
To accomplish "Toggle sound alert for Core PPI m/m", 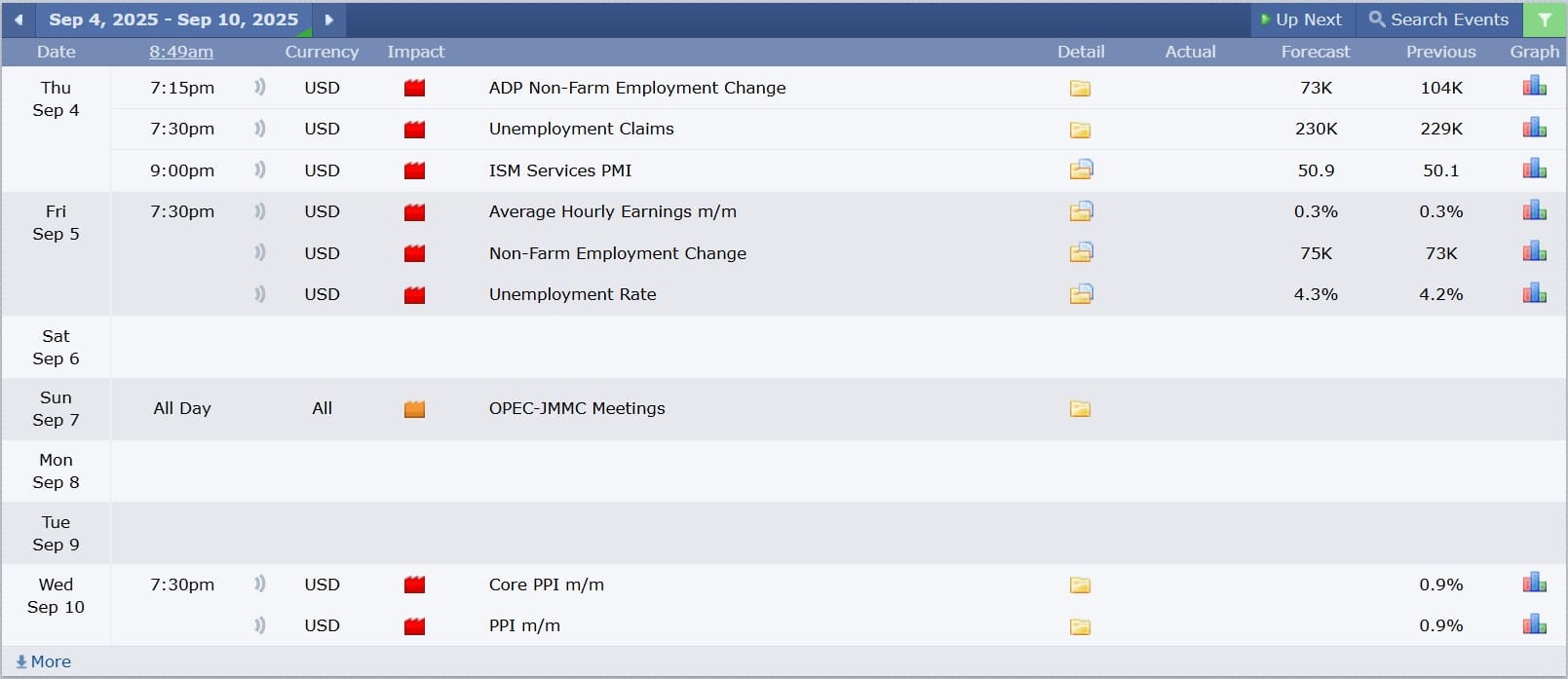I will (x=259, y=585).
